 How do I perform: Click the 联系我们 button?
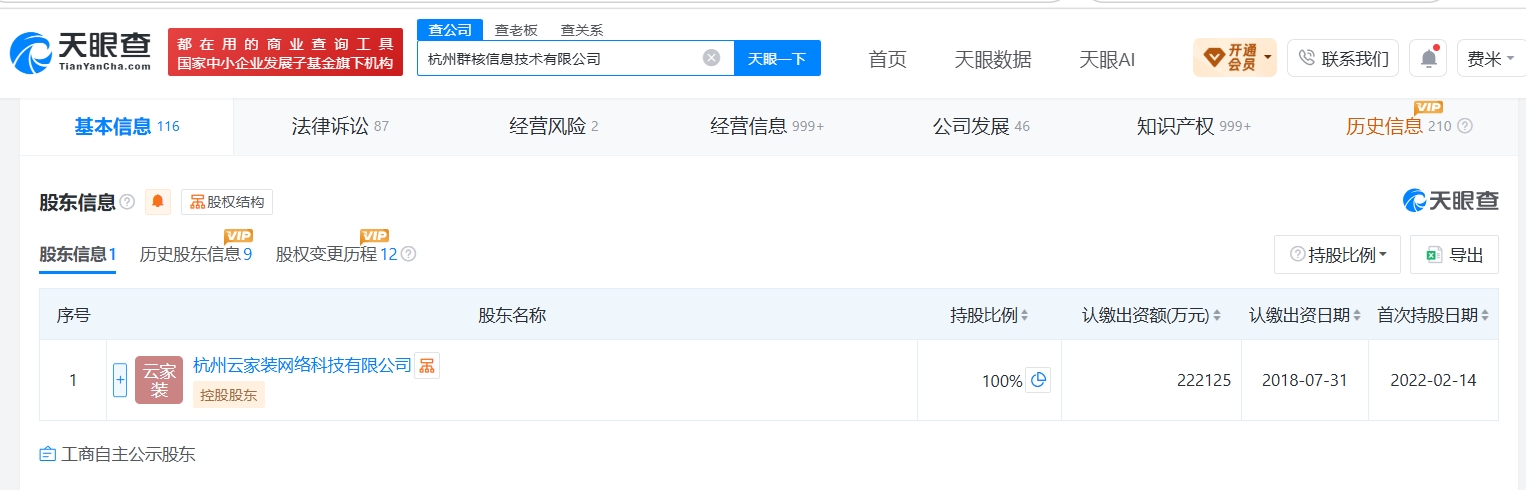pyautogui.click(x=1343, y=58)
